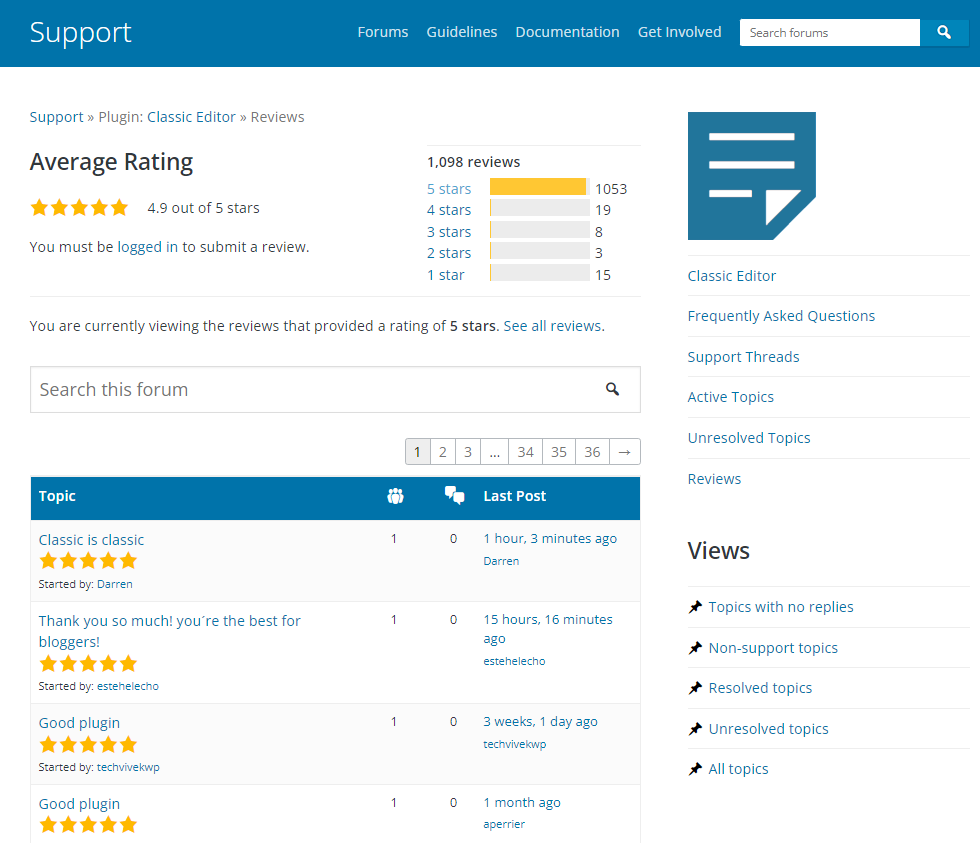Screen dimensions: 980x843
Task: Focus the Search this forum field
Action: click(335, 389)
